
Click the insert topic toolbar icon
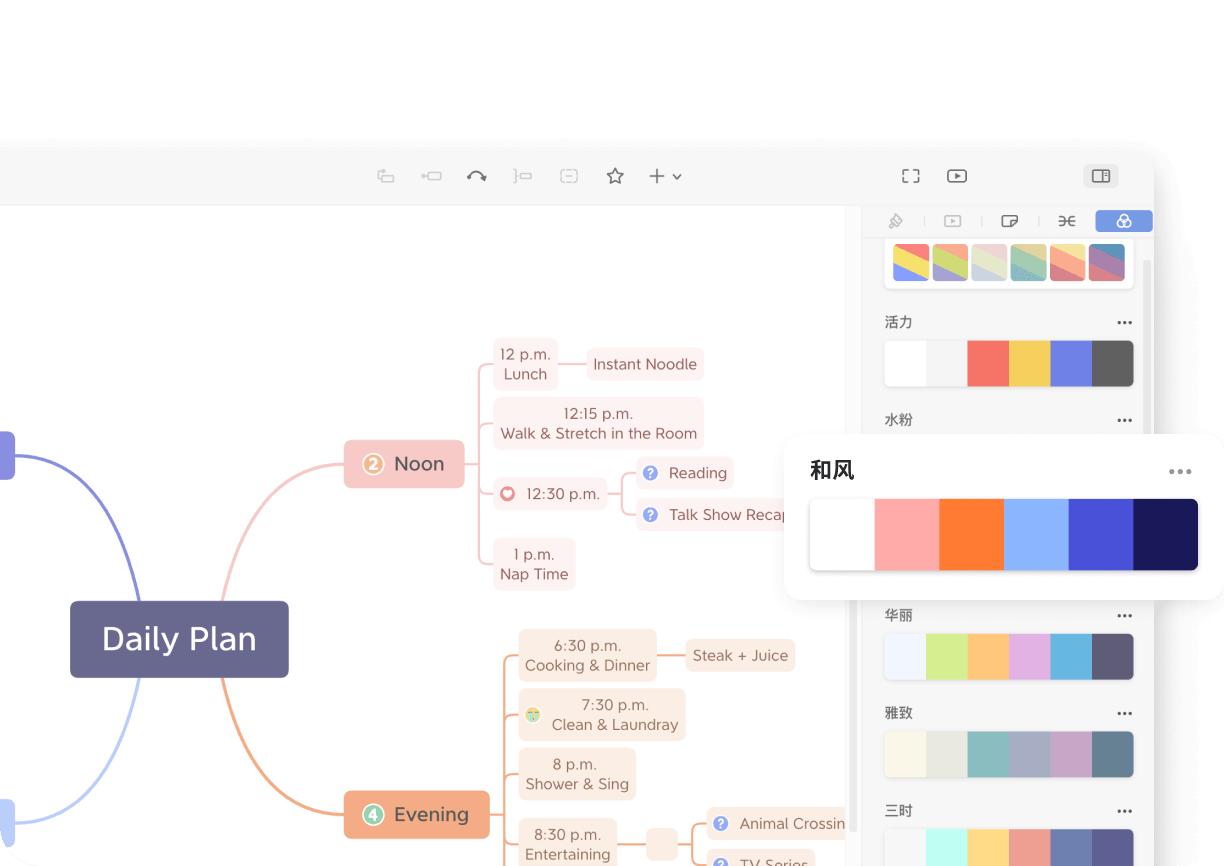385,176
